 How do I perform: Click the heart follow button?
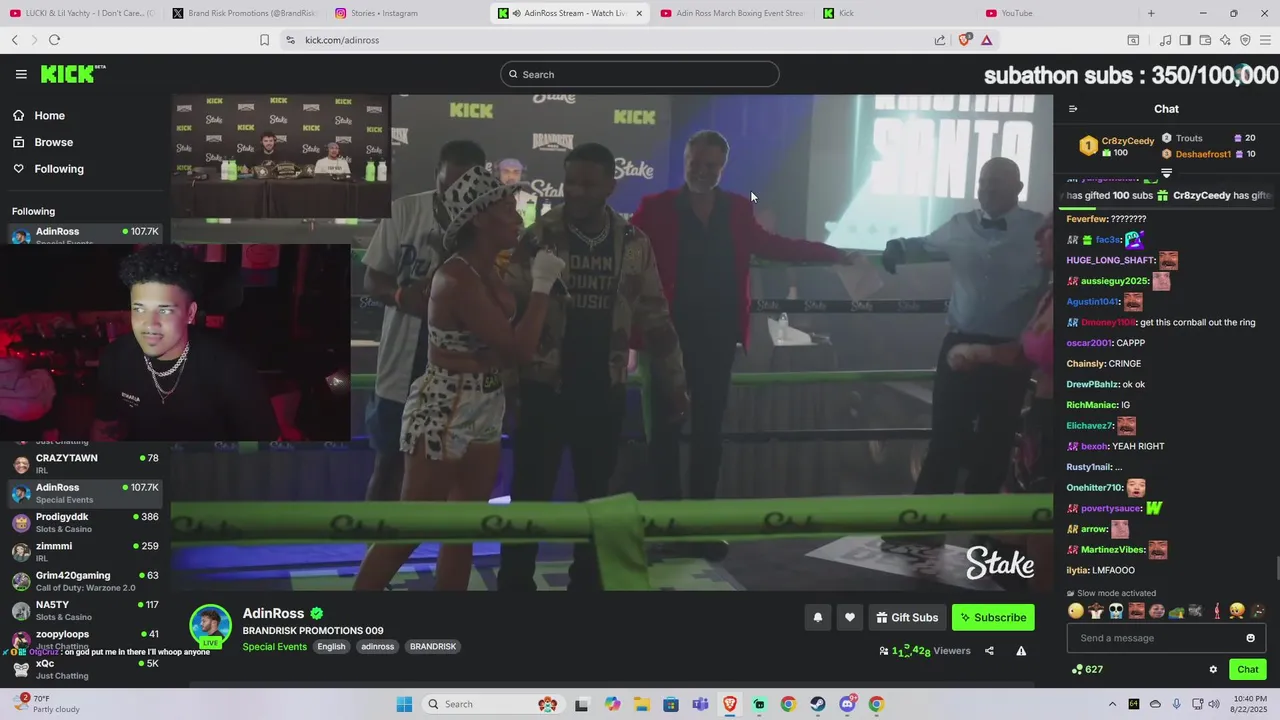tap(850, 618)
